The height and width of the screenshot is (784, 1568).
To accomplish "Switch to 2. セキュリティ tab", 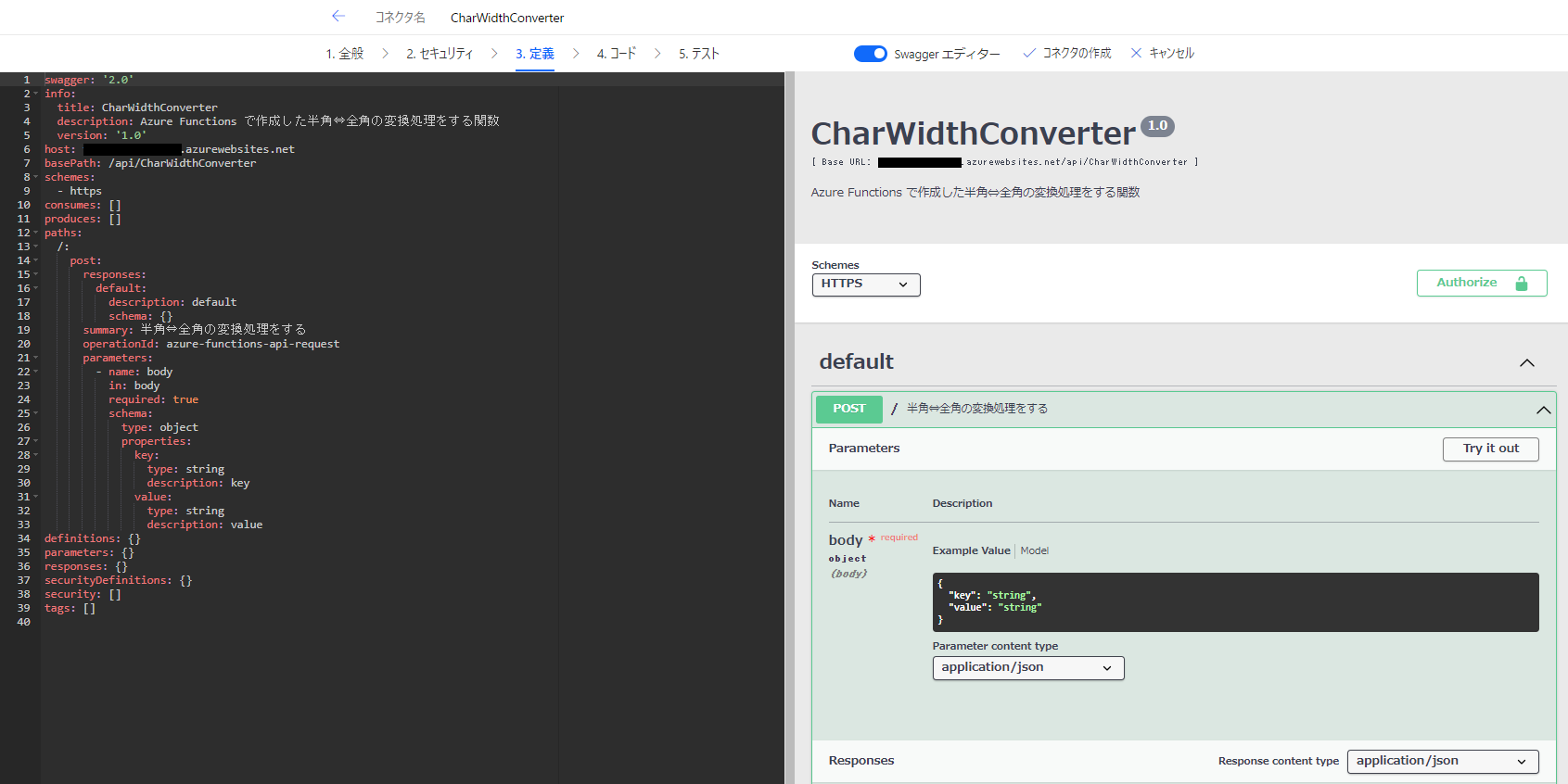I will pyautogui.click(x=440, y=54).
